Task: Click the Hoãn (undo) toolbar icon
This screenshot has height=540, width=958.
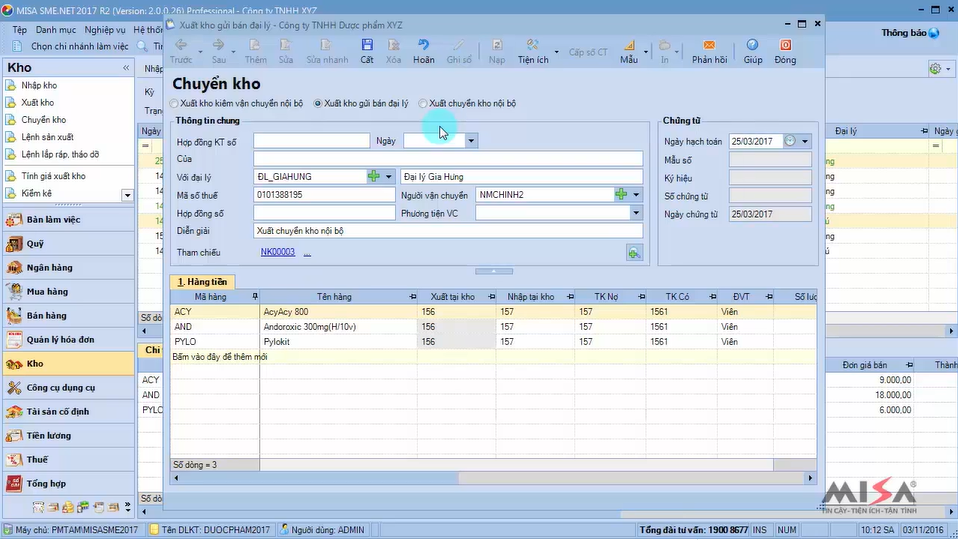Action: 423,45
